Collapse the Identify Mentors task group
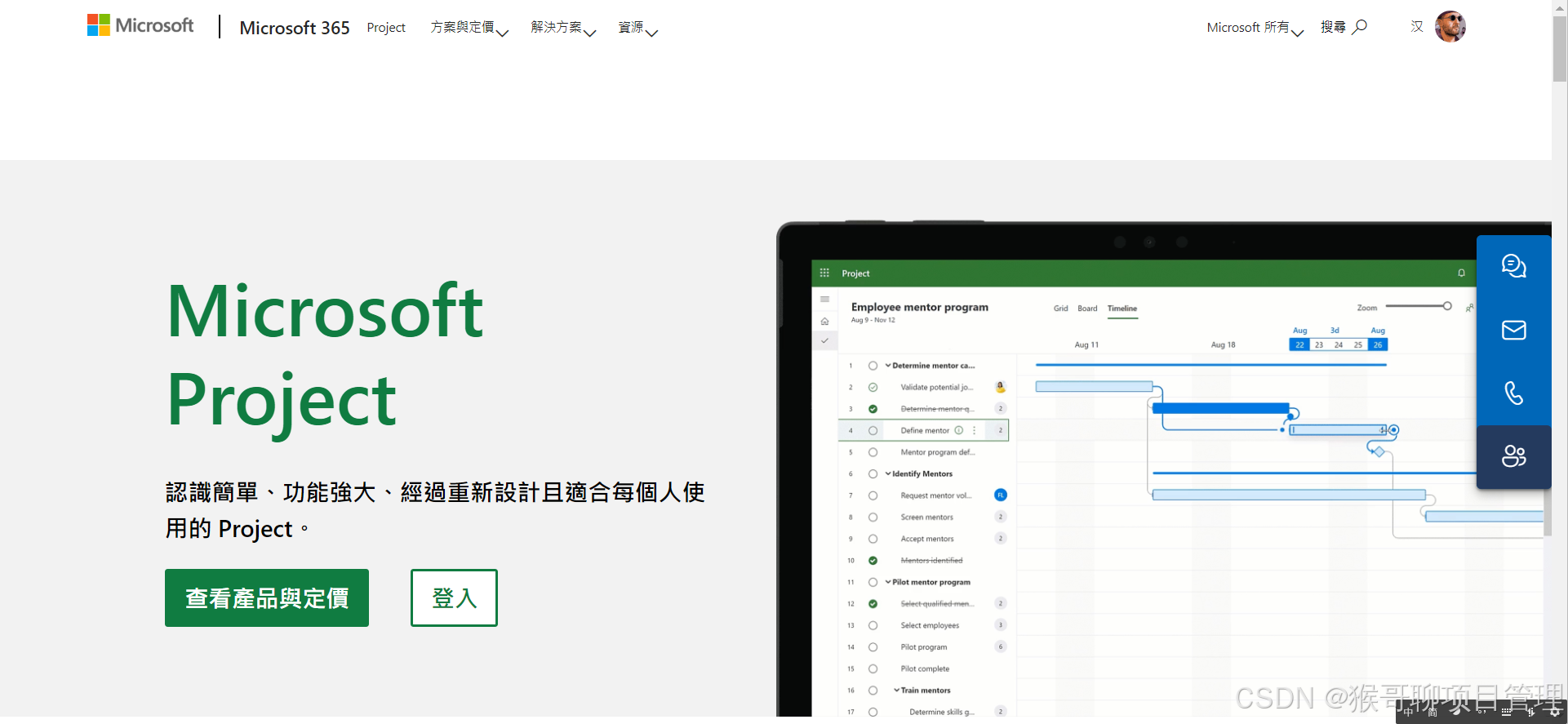Viewport: 1568px width, 724px height. tap(888, 473)
